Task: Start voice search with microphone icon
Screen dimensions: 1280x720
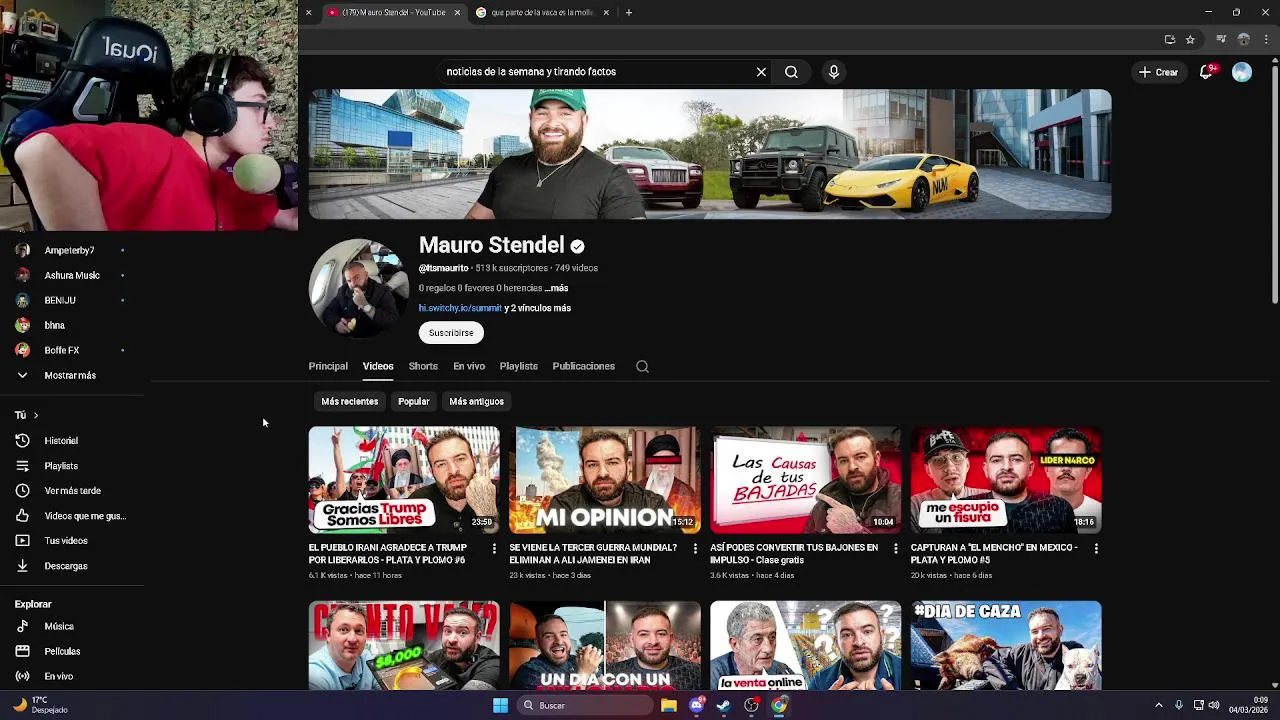Action: [x=833, y=72]
